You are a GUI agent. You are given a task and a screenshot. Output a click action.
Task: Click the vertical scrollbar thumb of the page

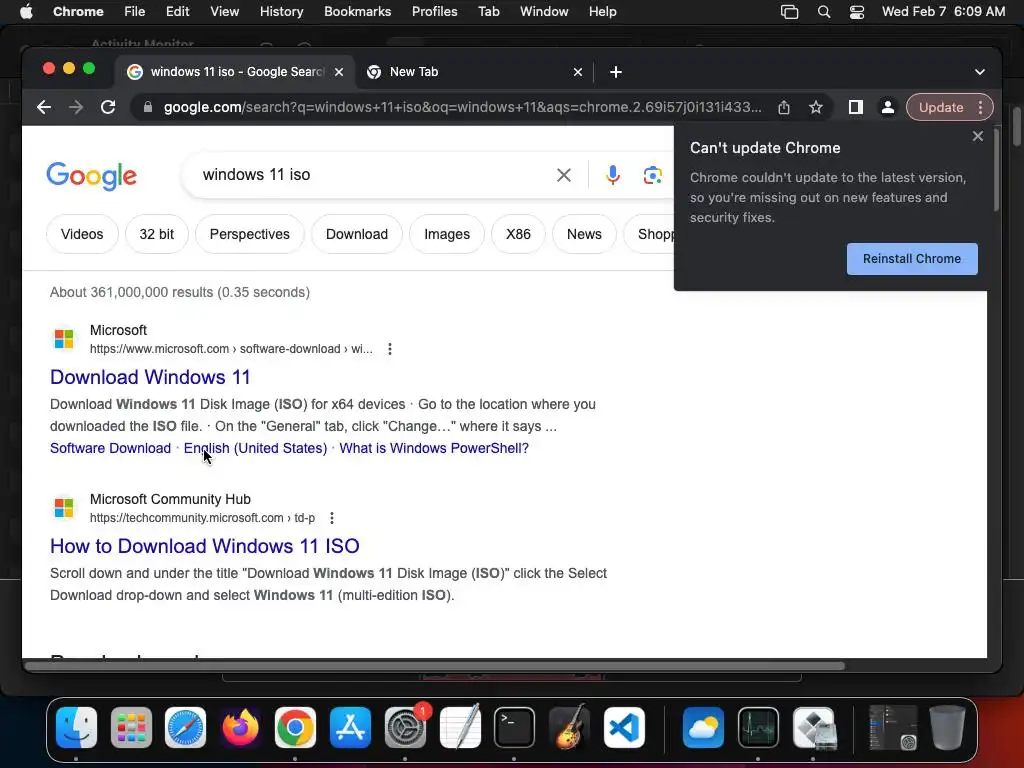tap(996, 170)
